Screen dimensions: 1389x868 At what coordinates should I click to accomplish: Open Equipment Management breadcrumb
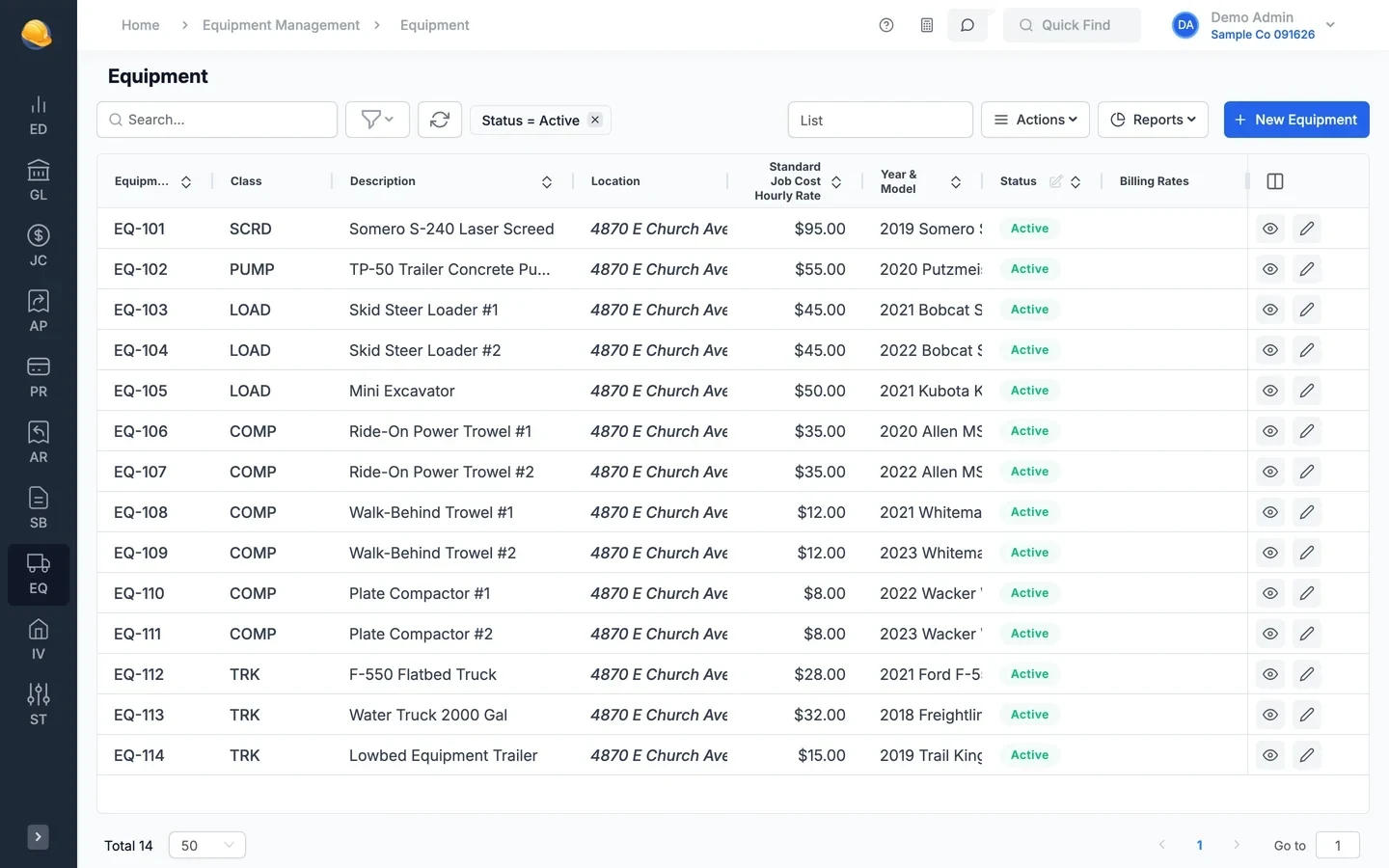coord(281,25)
